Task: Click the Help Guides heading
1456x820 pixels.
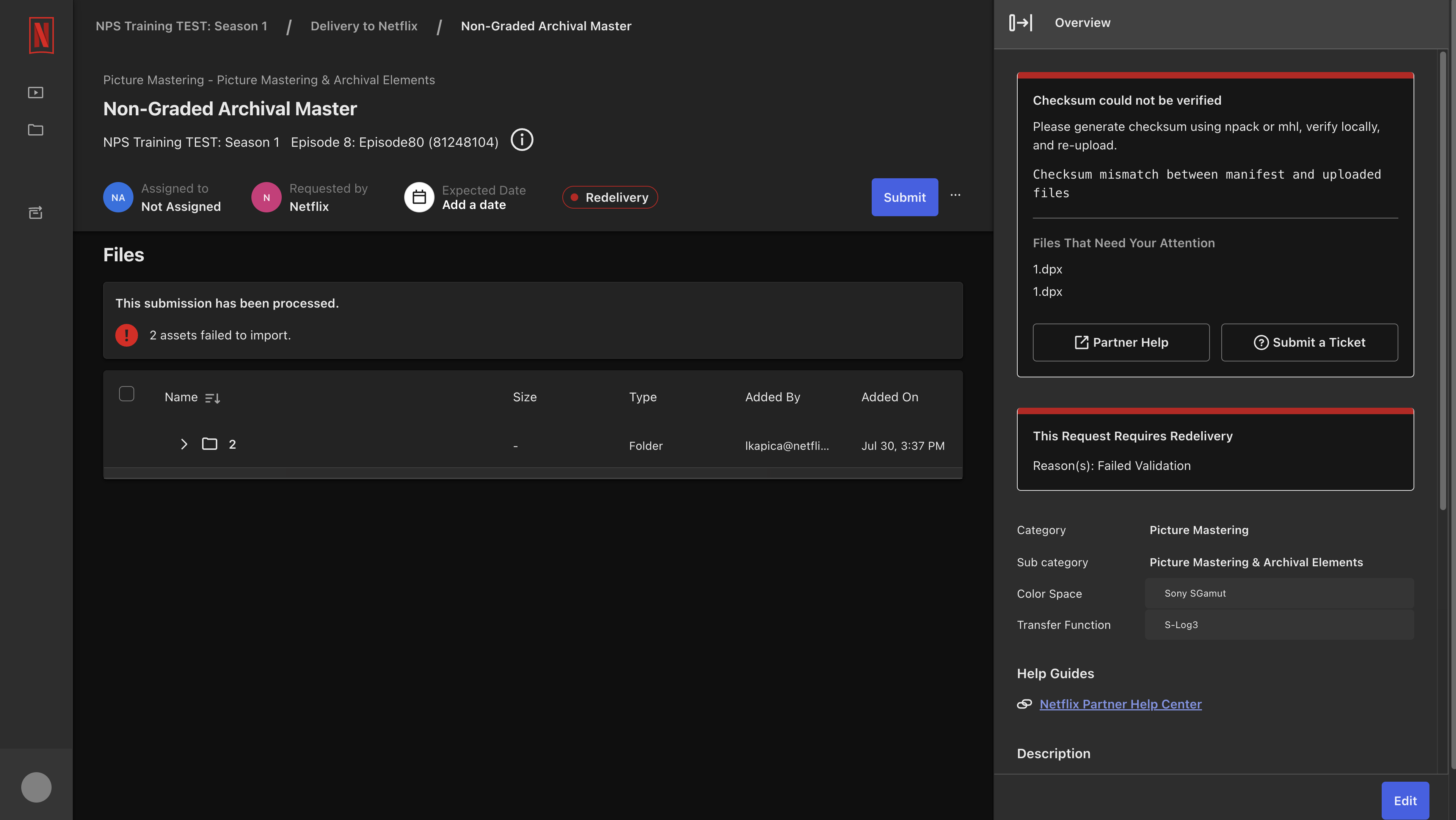Action: 1055,674
